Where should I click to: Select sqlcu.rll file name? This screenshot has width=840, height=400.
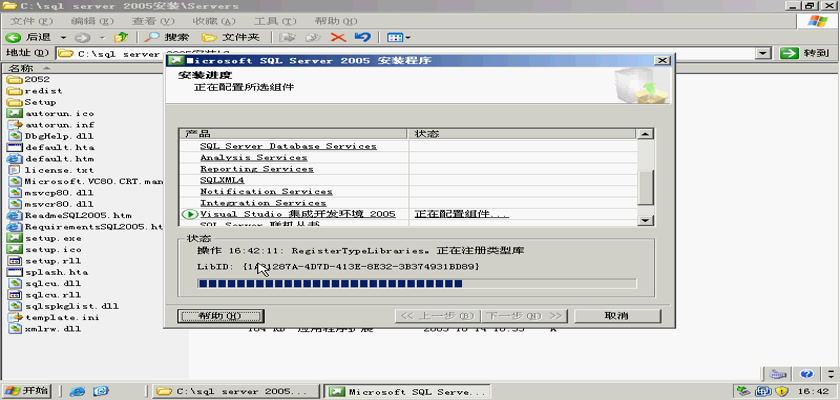(x=53, y=295)
